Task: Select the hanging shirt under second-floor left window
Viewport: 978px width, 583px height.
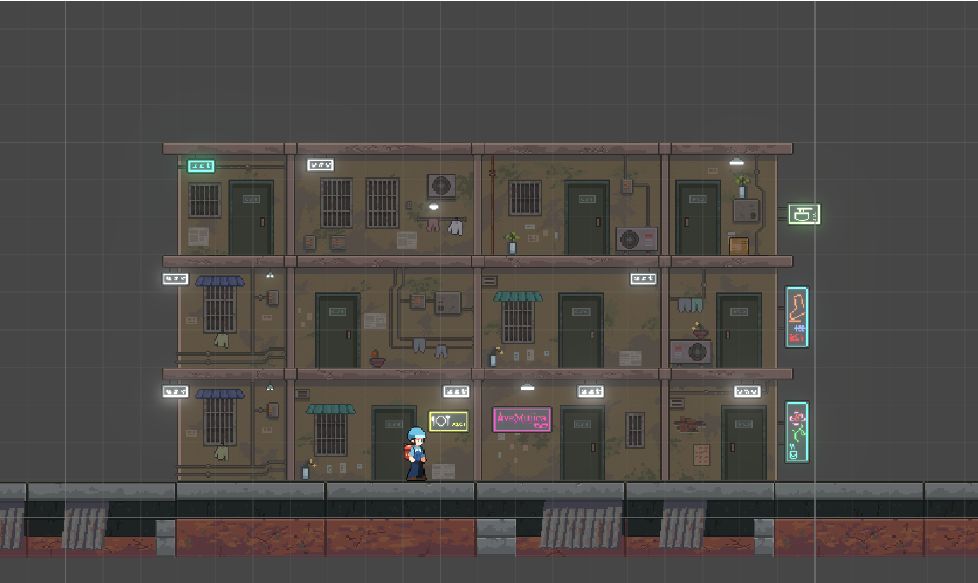Action: click(x=221, y=340)
